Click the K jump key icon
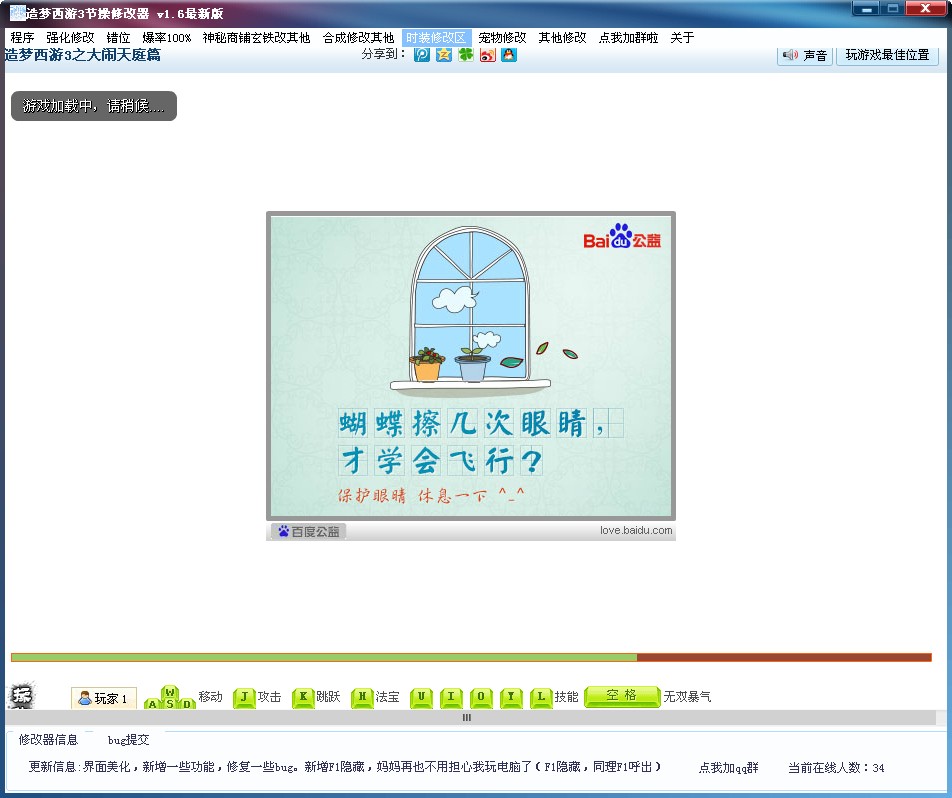Viewport: 952px width, 798px height. 303,697
